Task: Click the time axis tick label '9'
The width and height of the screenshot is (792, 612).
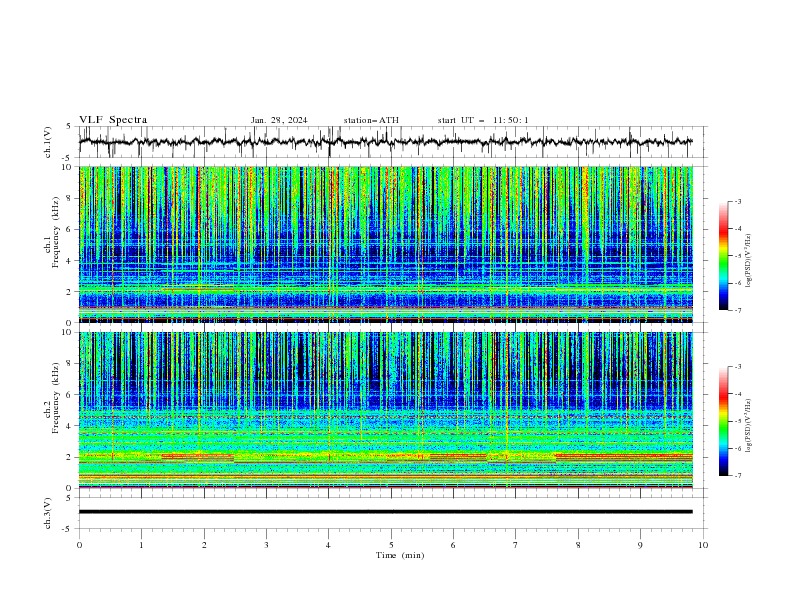Action: tap(640, 545)
